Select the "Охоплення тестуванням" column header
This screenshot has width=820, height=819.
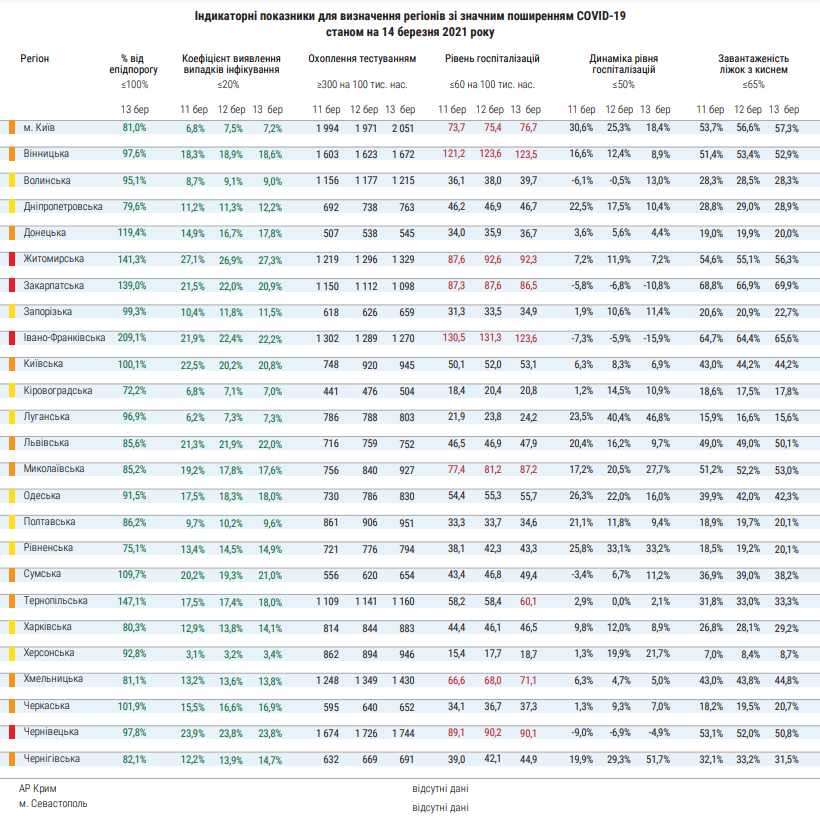pyautogui.click(x=362, y=59)
